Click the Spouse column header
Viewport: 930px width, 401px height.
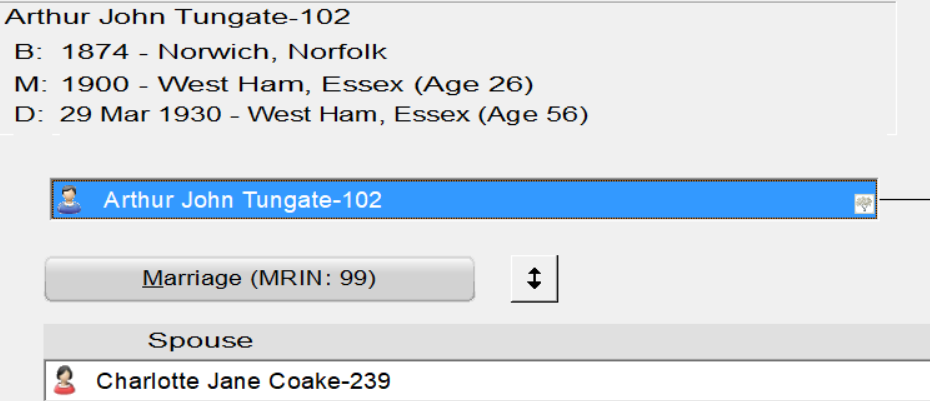click(200, 340)
